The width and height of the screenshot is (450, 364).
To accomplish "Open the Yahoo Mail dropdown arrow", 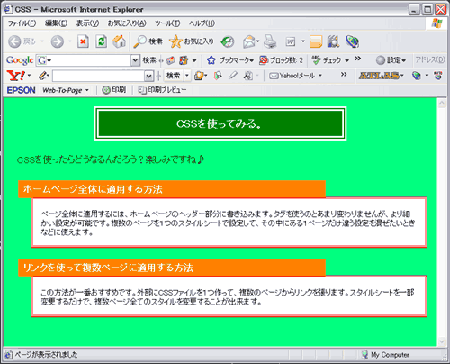I will coord(320,76).
